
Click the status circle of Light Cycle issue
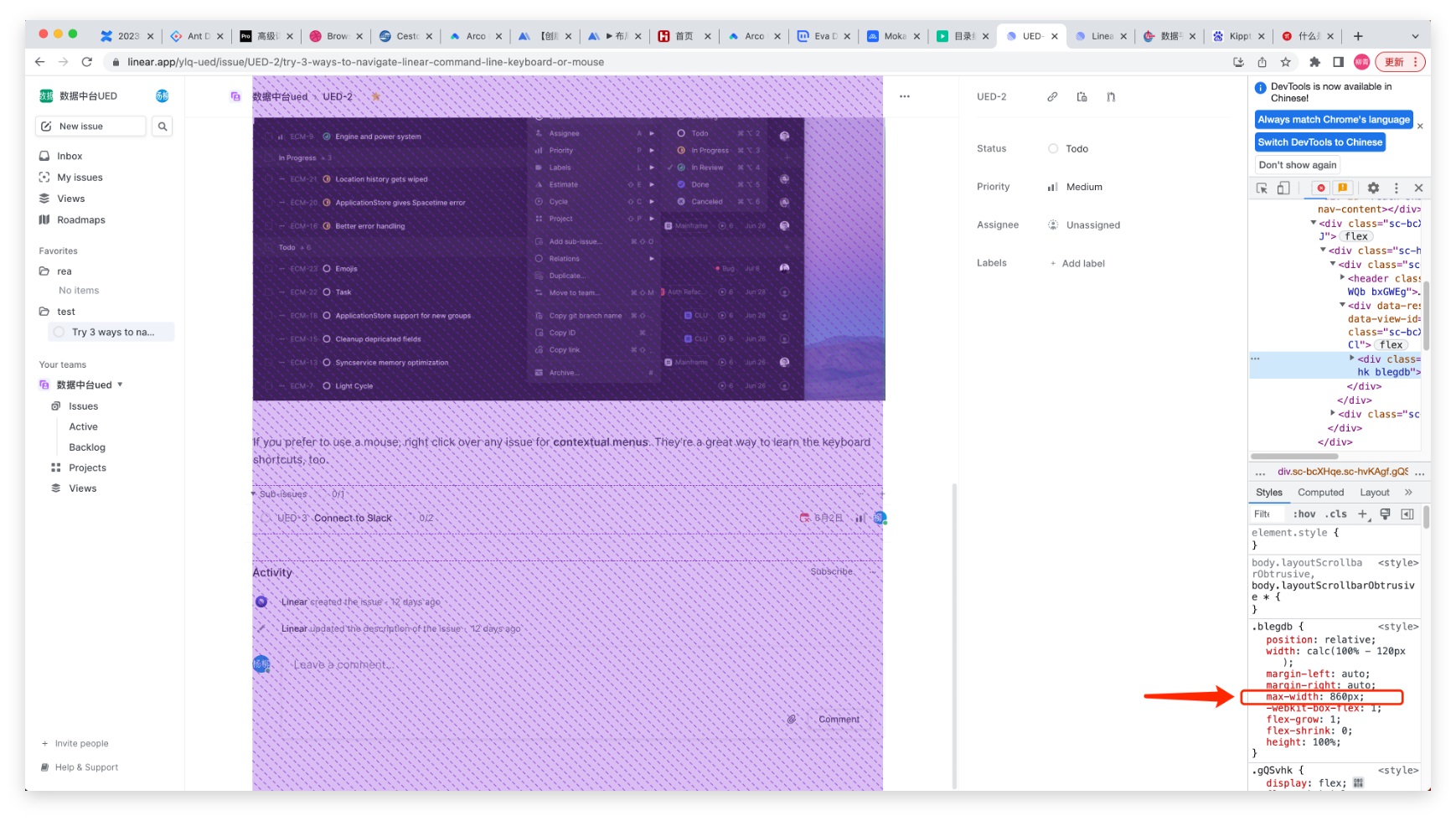pyautogui.click(x=327, y=386)
